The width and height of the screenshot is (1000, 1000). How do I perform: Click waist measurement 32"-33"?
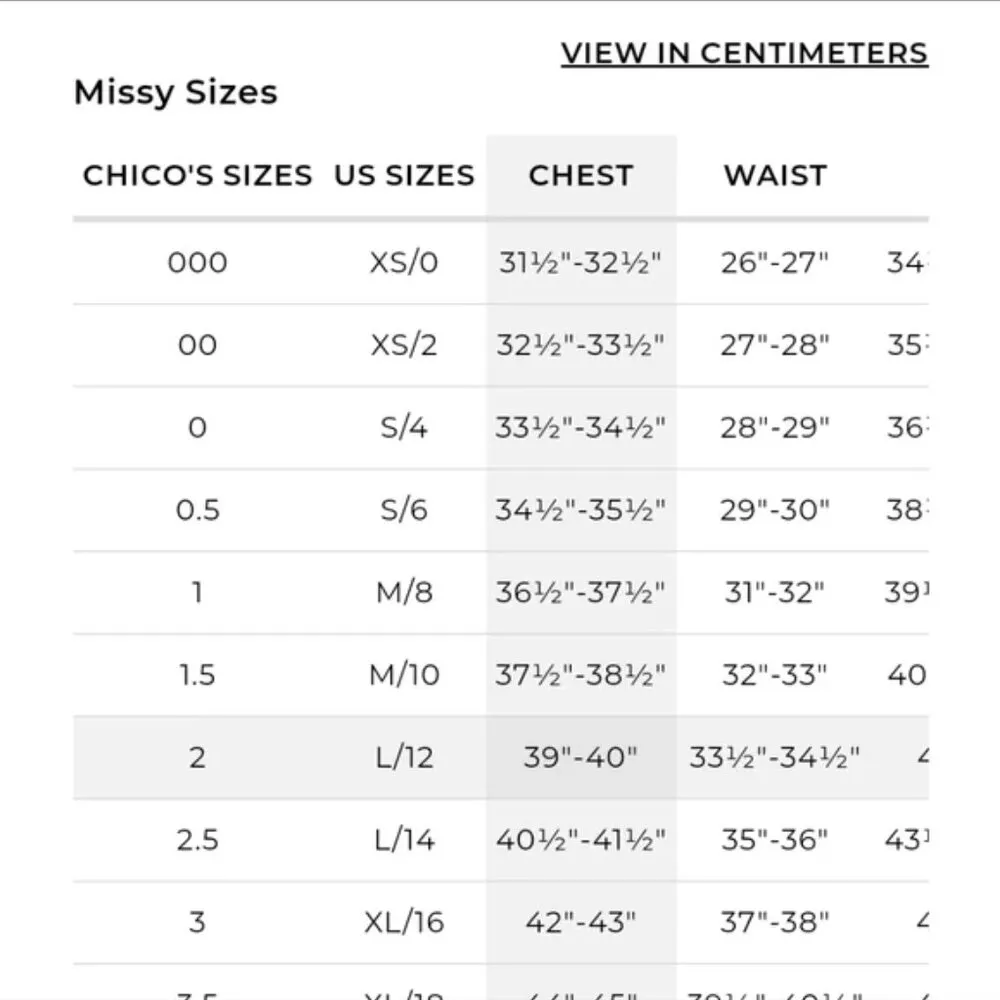(775, 675)
